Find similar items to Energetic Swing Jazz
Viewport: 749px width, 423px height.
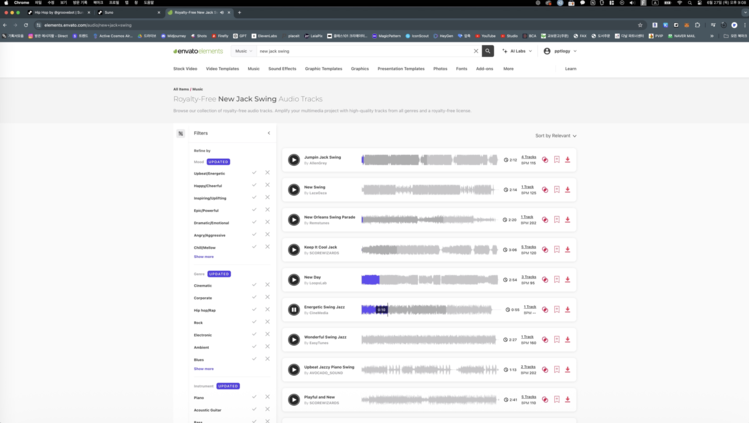pyautogui.click(x=545, y=310)
